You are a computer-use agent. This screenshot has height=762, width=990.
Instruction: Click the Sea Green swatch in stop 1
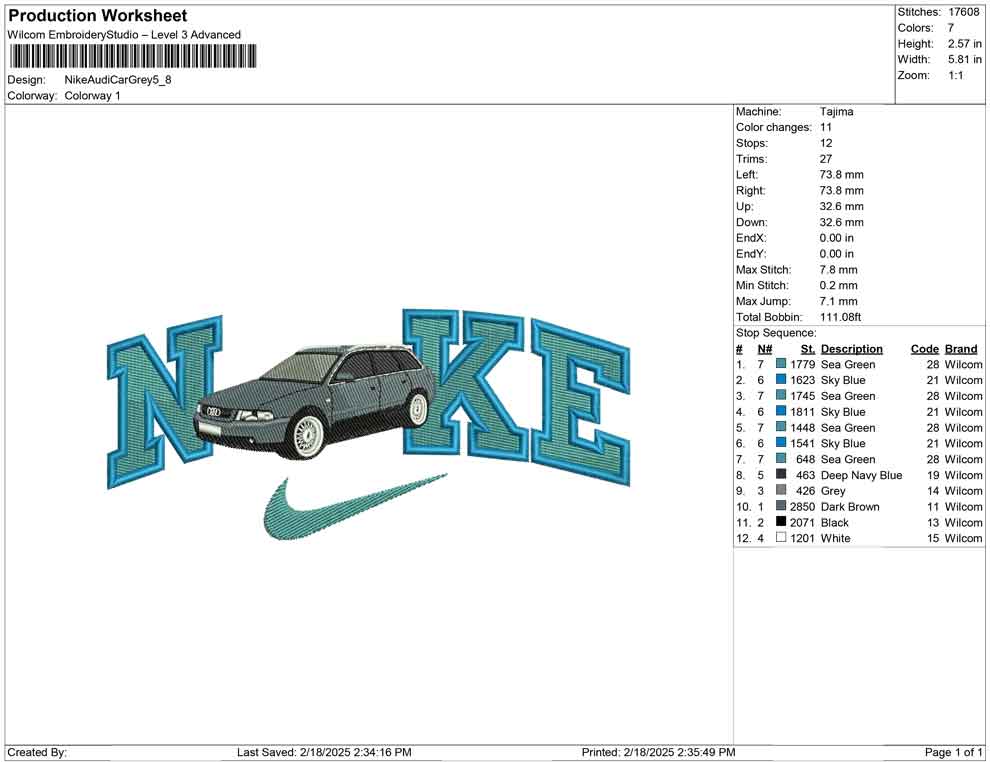(x=780, y=364)
